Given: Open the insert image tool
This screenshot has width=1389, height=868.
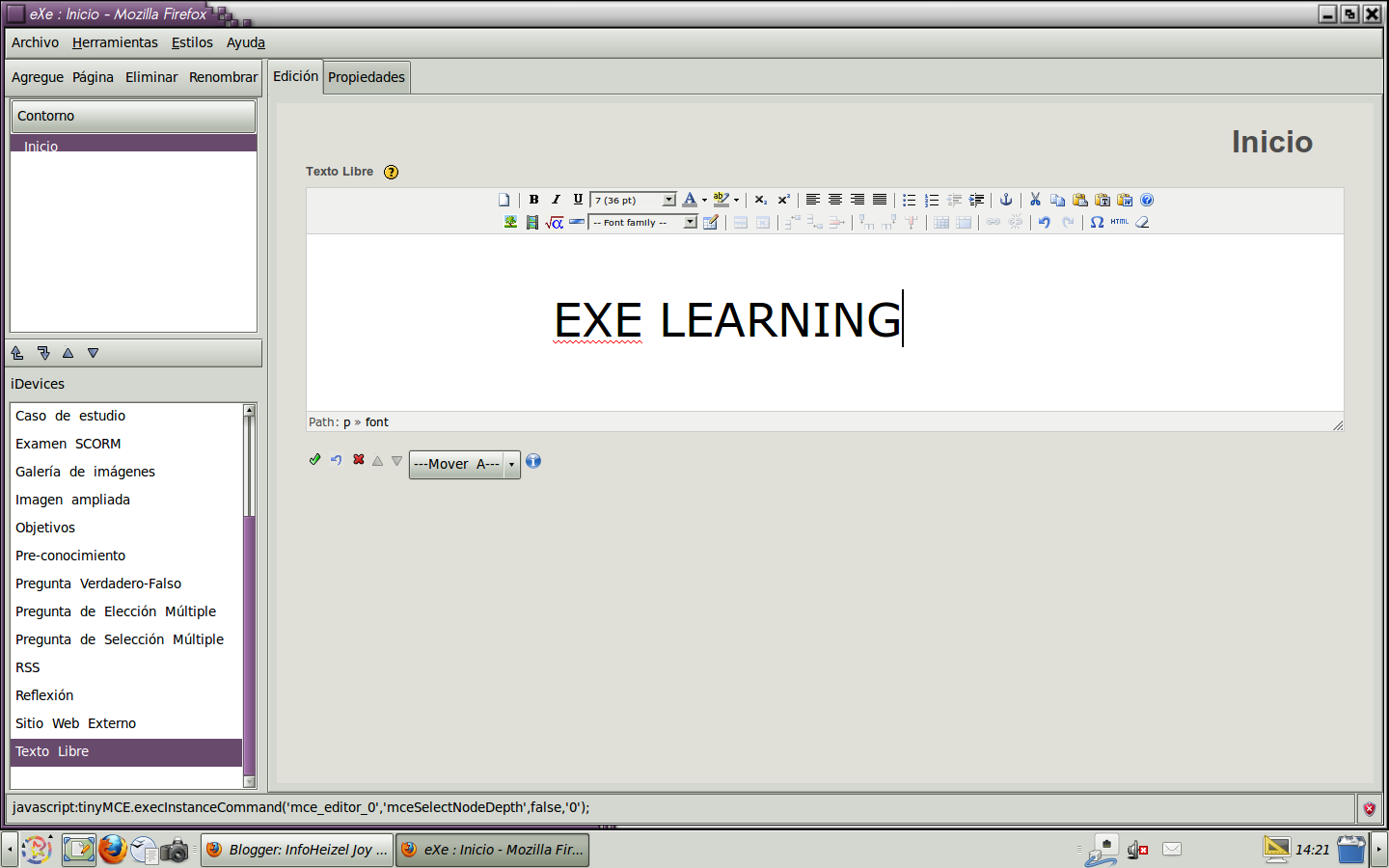Looking at the screenshot, I should 510,222.
